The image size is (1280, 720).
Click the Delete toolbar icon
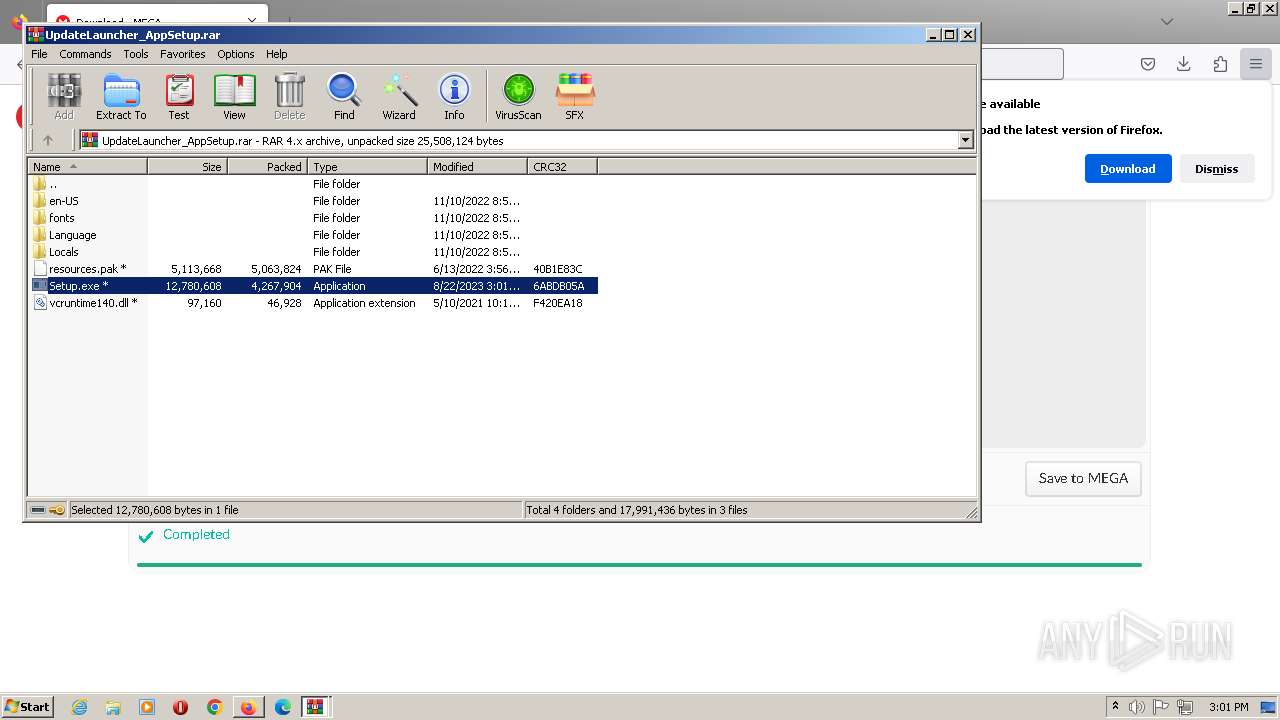tap(290, 97)
